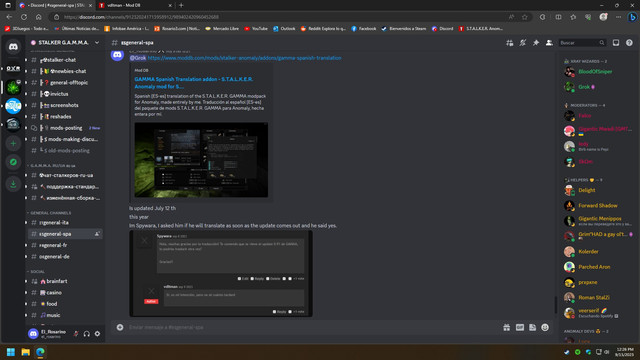Open the STALKER G.A.M.M.A. green server icon
Image resolution: width=640 pixels, height=360 pixels.
(x=13, y=87)
